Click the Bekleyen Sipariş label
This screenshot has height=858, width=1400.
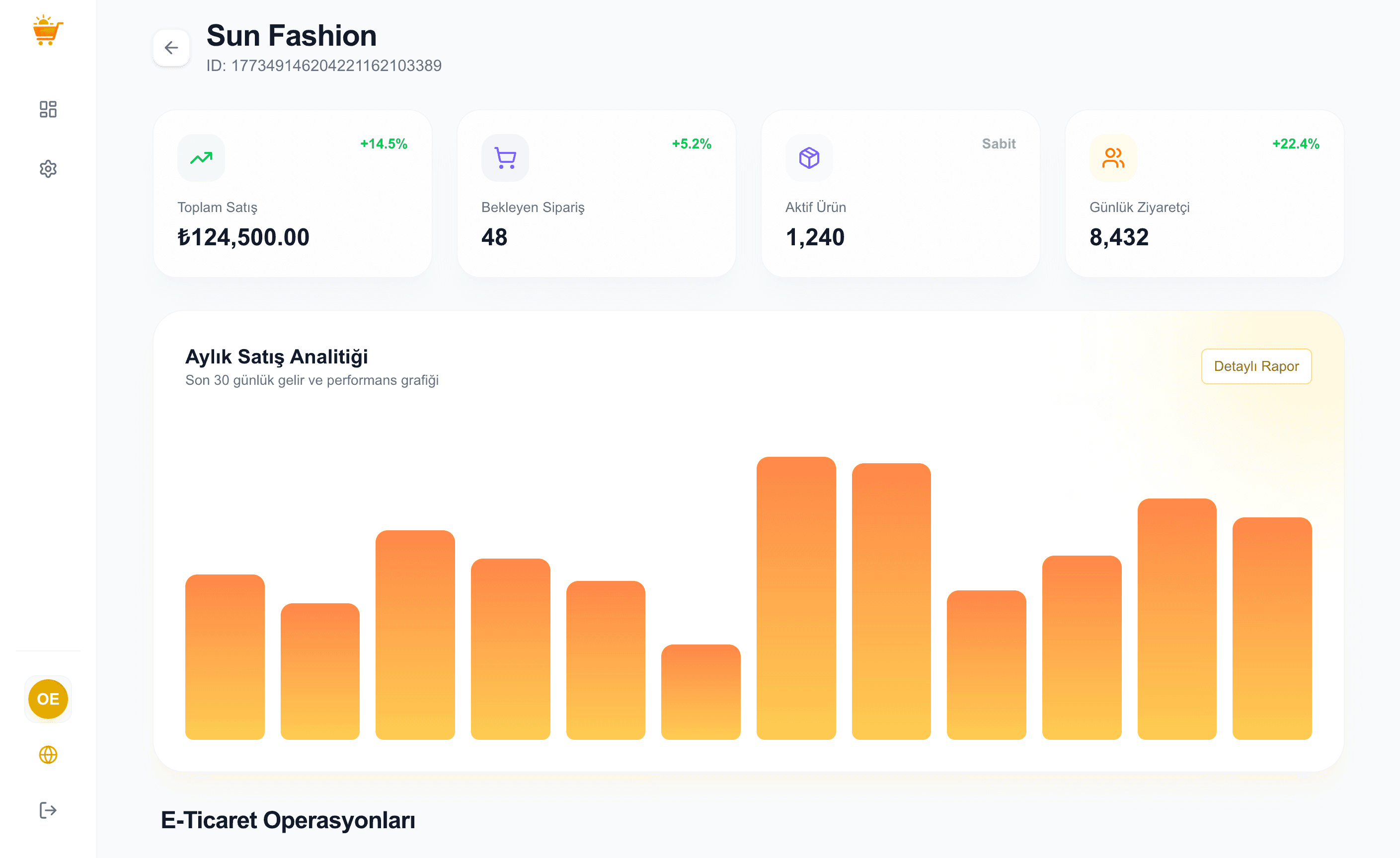[533, 207]
